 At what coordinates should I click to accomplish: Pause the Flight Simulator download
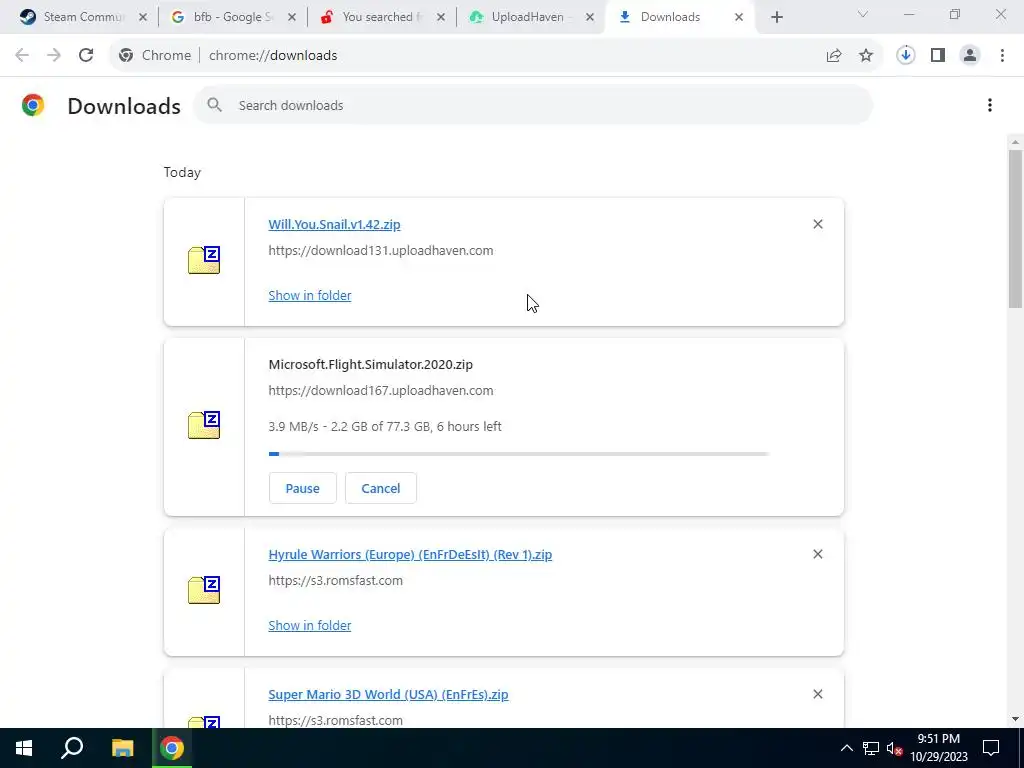(302, 488)
